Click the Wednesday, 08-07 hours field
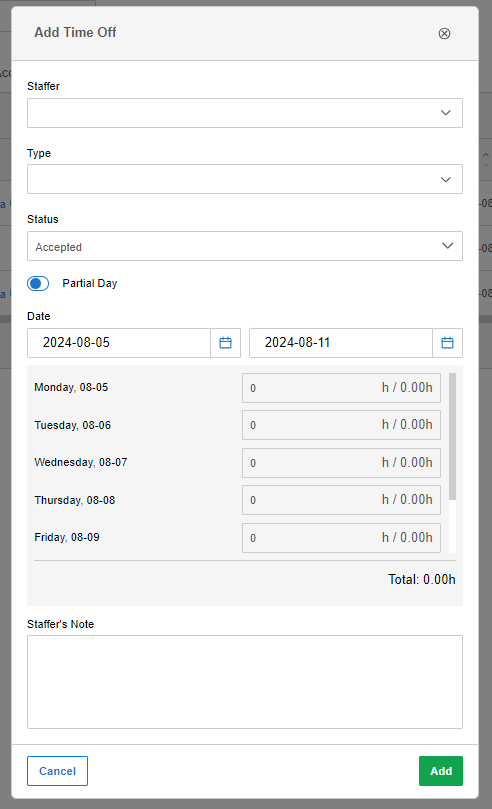Viewport: 492px width, 809px height. 341,463
